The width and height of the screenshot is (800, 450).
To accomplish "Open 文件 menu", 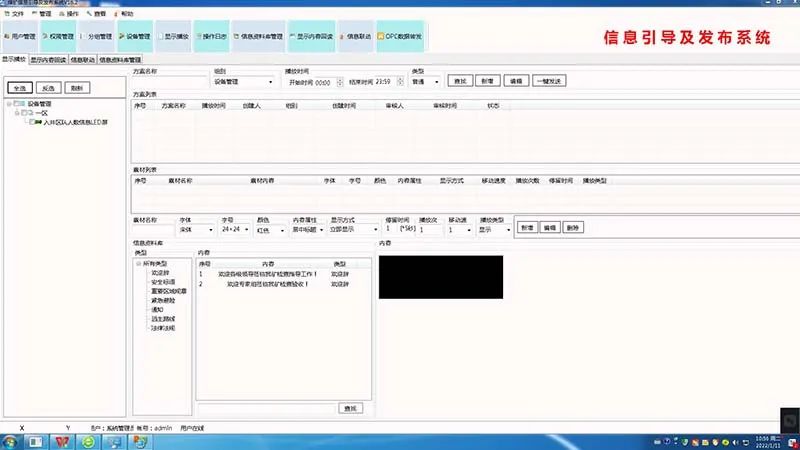I will [x=14, y=14].
